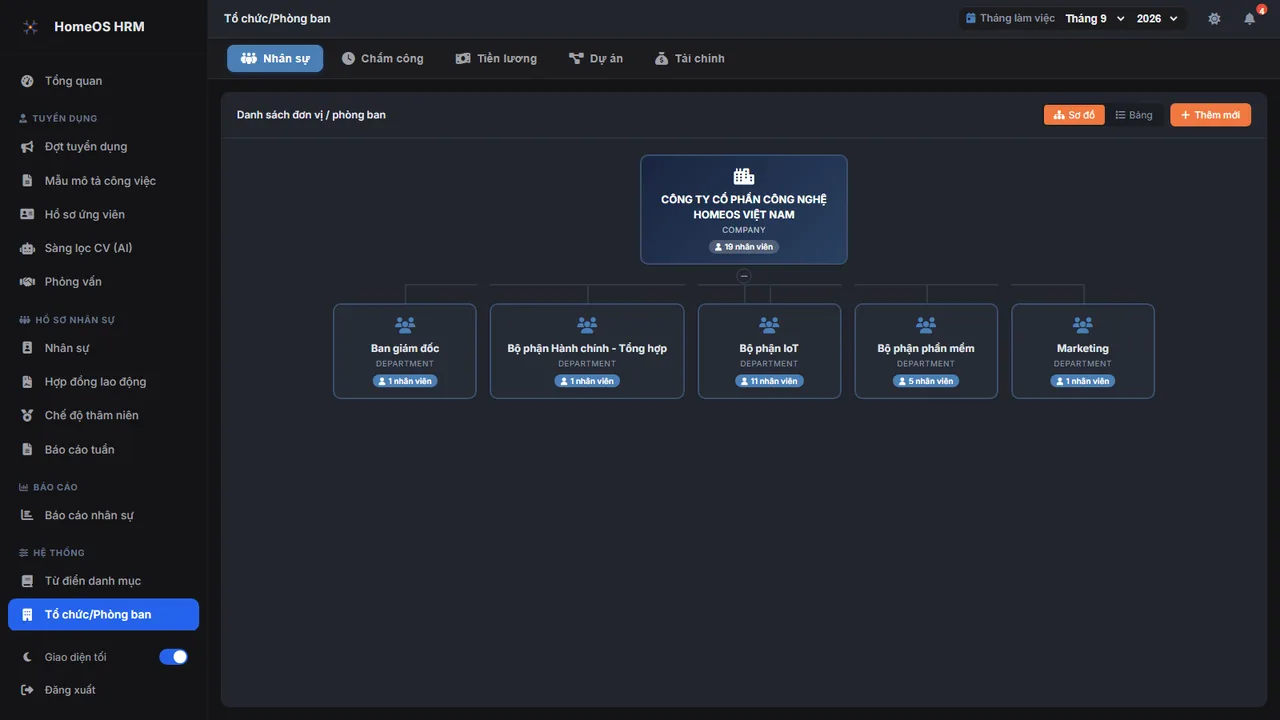
Task: Click the HomeOS HRM logo icon
Action: [31, 27]
